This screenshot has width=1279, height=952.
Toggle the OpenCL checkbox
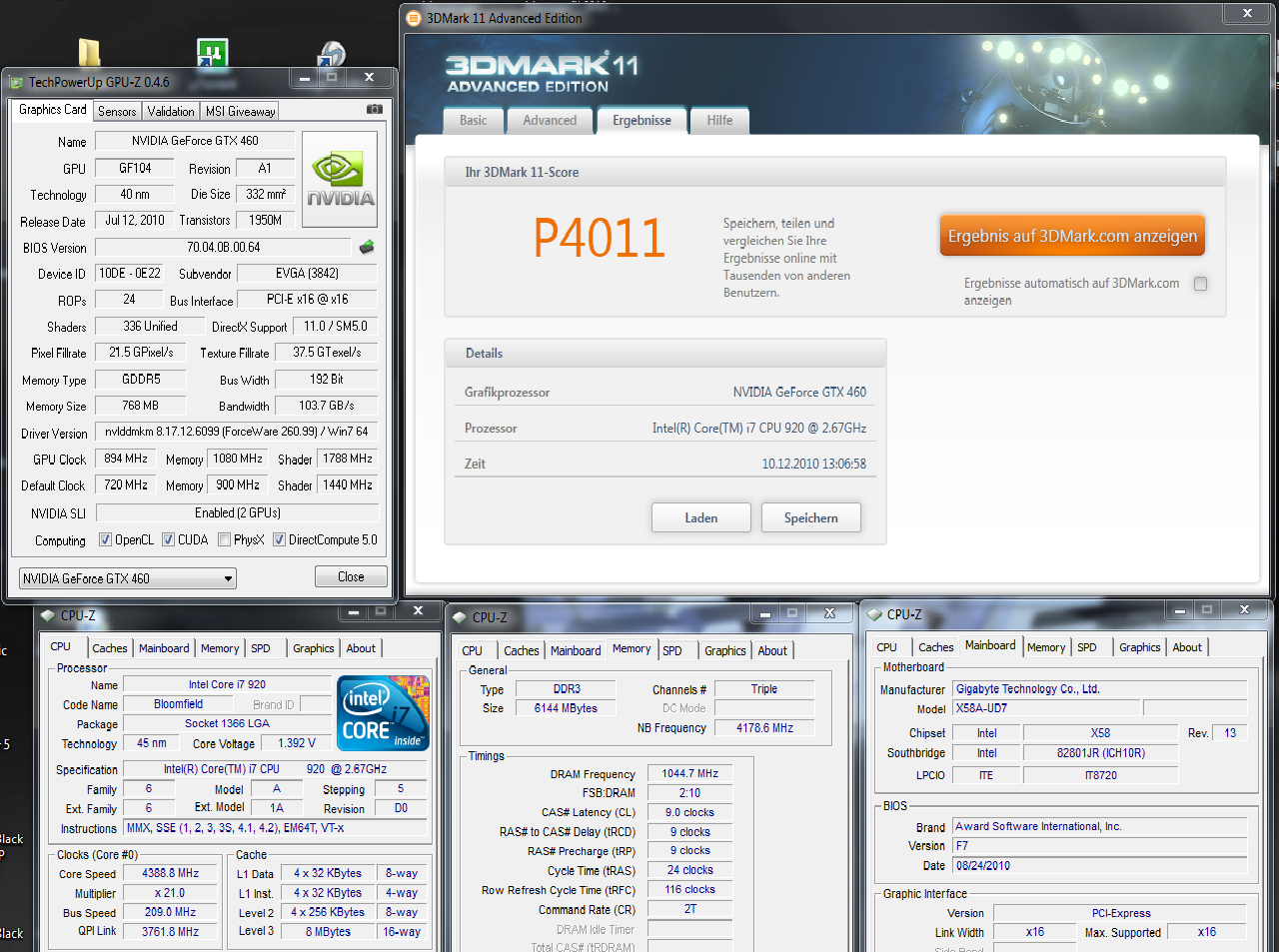coord(105,539)
